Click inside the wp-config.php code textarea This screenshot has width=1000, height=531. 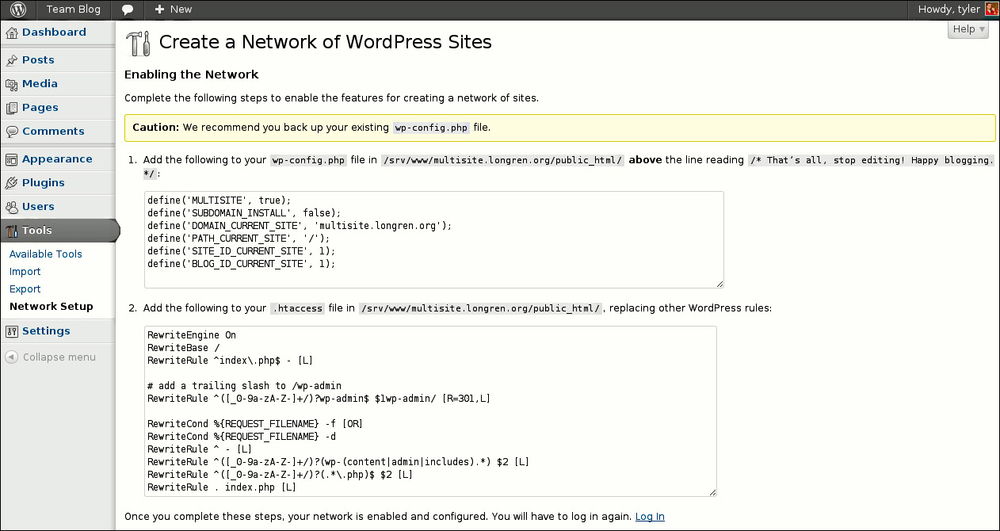pyautogui.click(x=434, y=240)
